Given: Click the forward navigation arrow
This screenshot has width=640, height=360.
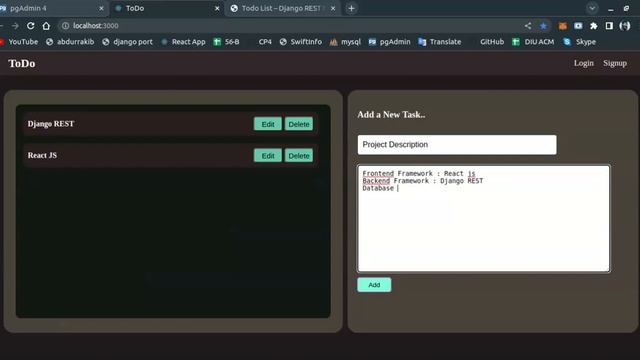Looking at the screenshot, I should 15,26.
